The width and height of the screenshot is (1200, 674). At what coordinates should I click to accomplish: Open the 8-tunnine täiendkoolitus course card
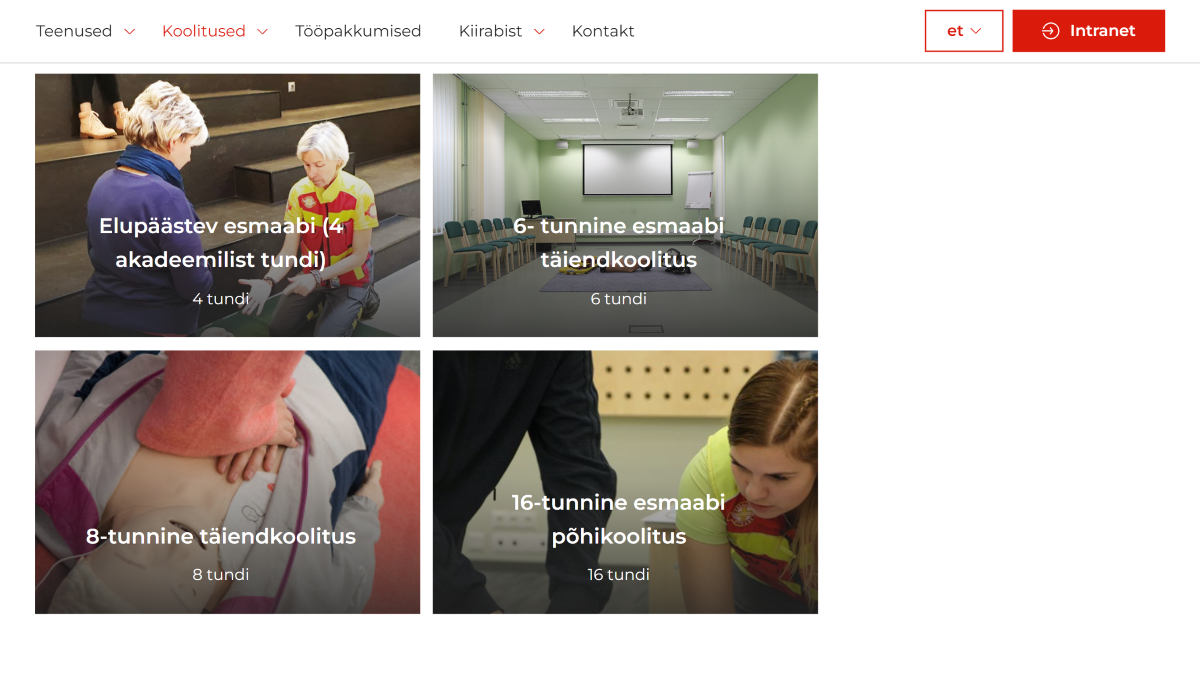click(227, 482)
